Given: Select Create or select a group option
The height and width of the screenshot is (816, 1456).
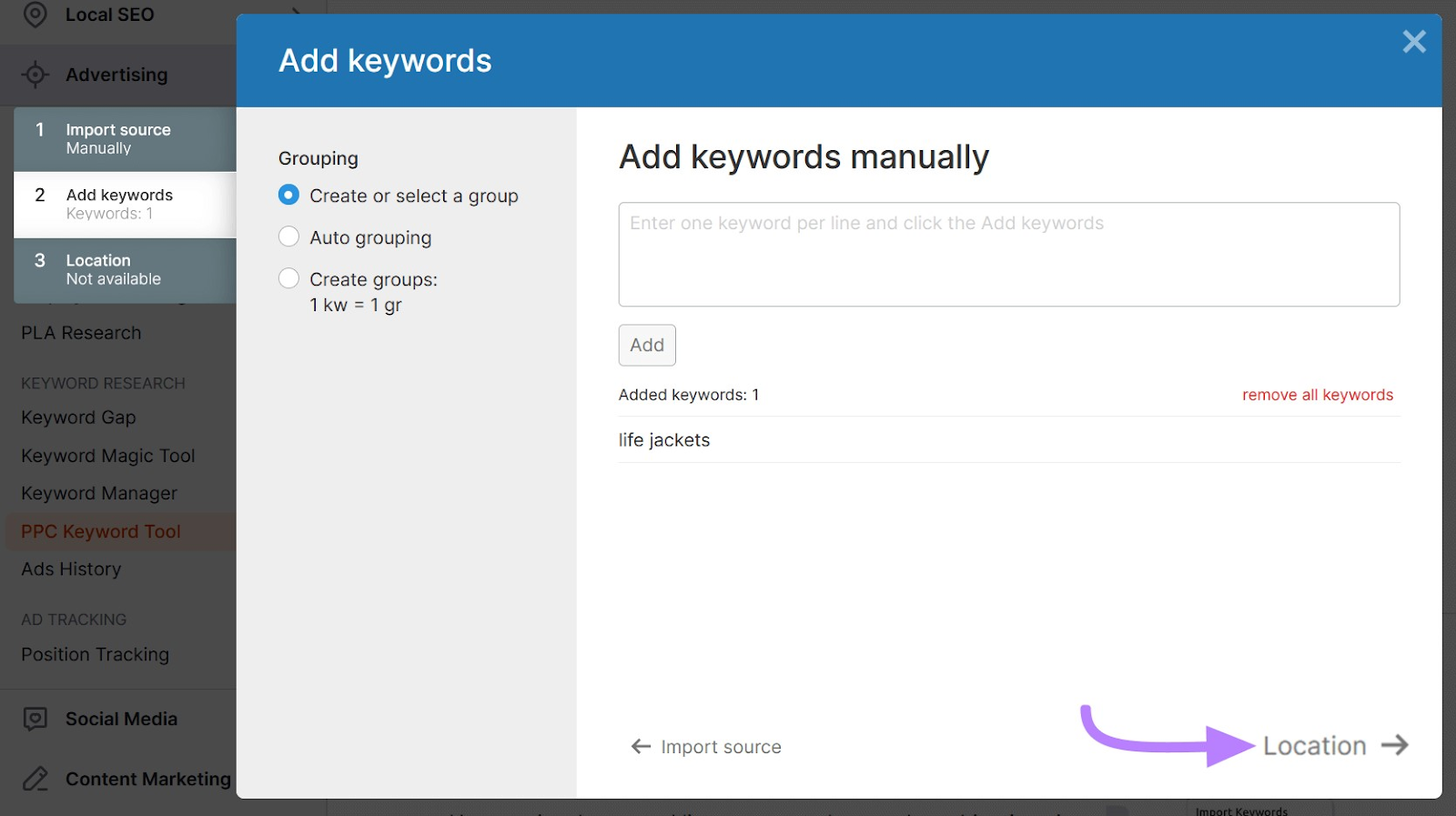Looking at the screenshot, I should tap(288, 195).
